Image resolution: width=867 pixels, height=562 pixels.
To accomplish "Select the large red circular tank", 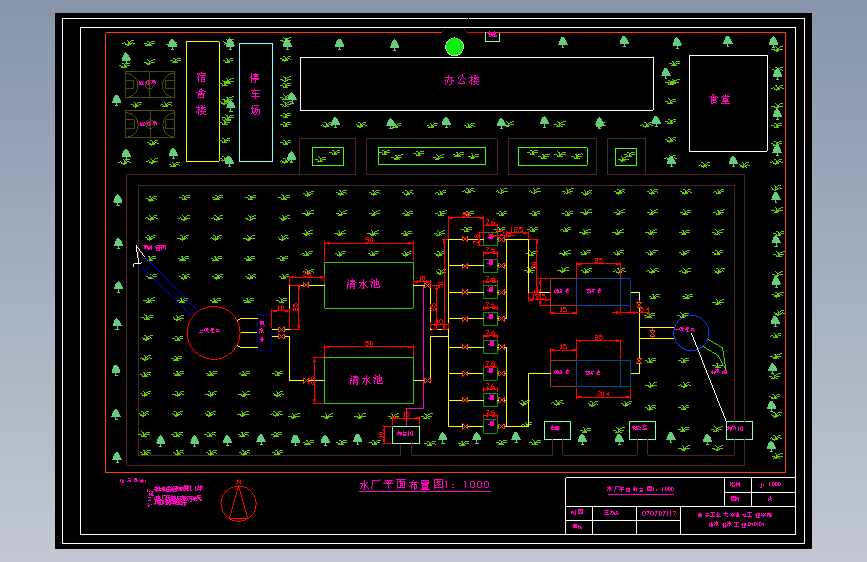I will coord(213,333).
